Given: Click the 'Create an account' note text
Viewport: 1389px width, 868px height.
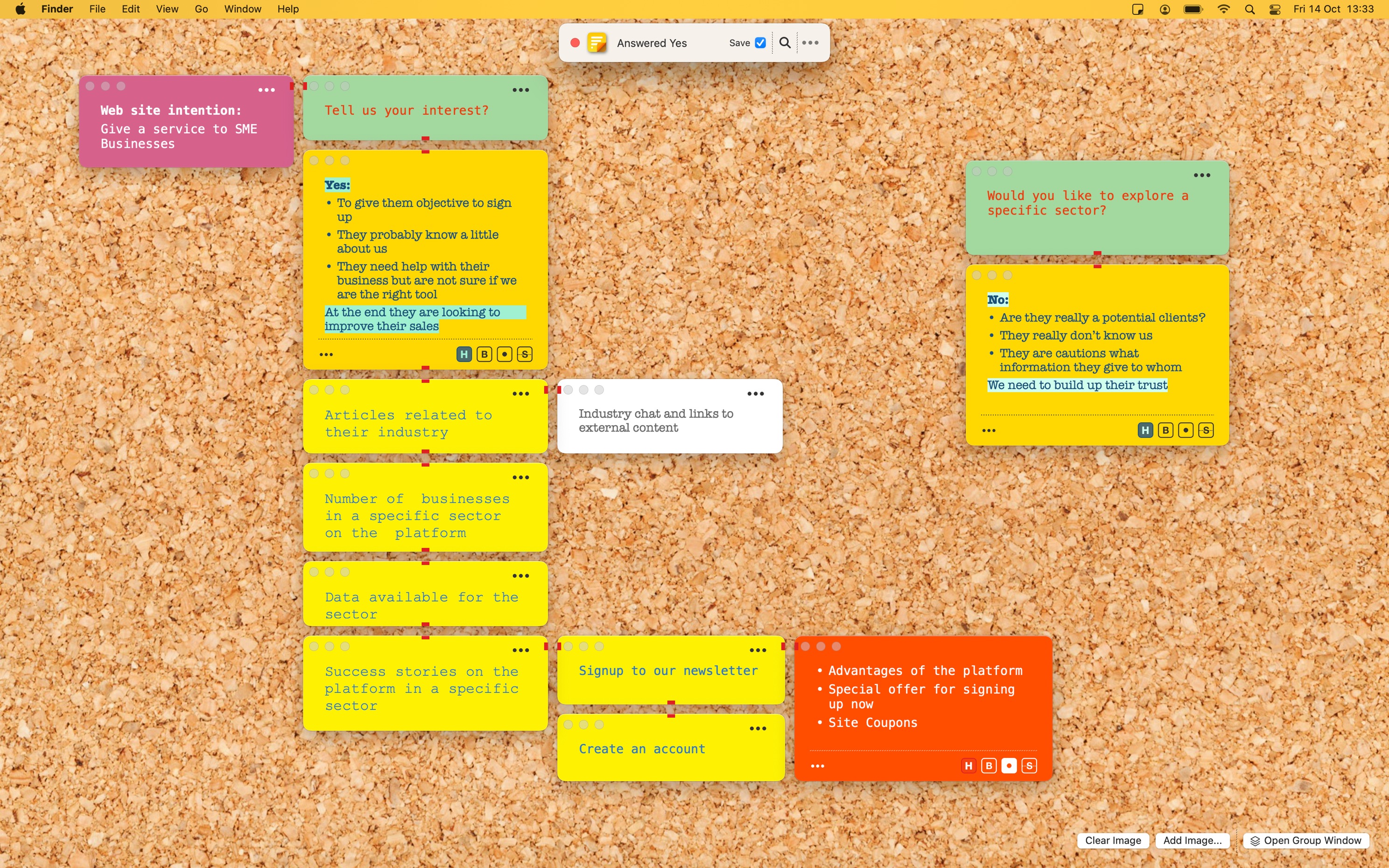Looking at the screenshot, I should tap(642, 749).
